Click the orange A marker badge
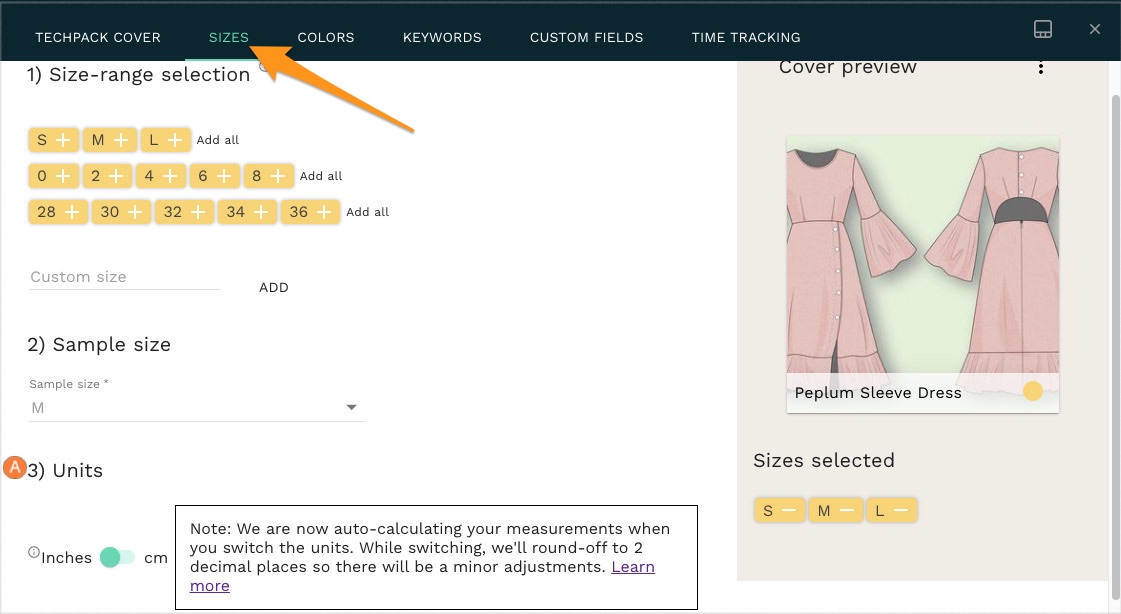The width and height of the screenshot is (1121, 614). coord(15,467)
